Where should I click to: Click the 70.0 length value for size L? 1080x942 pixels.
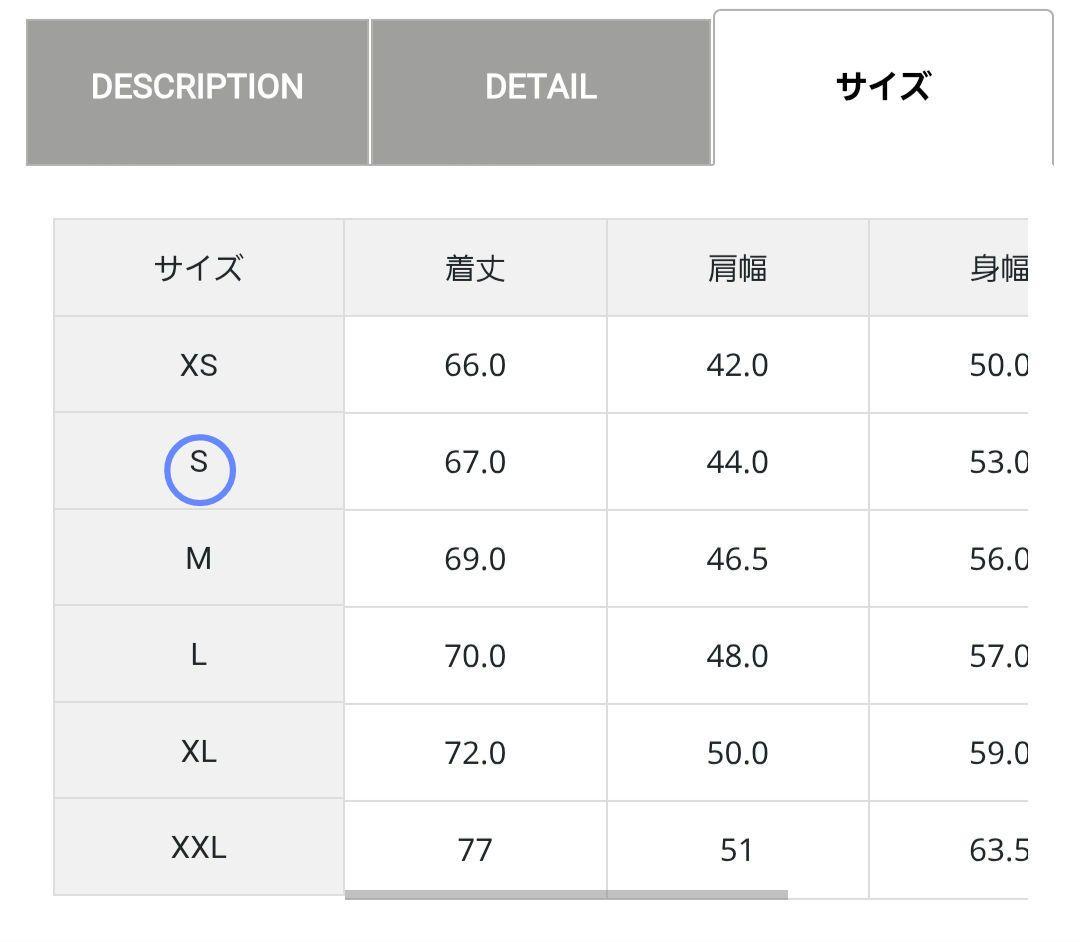tap(474, 656)
